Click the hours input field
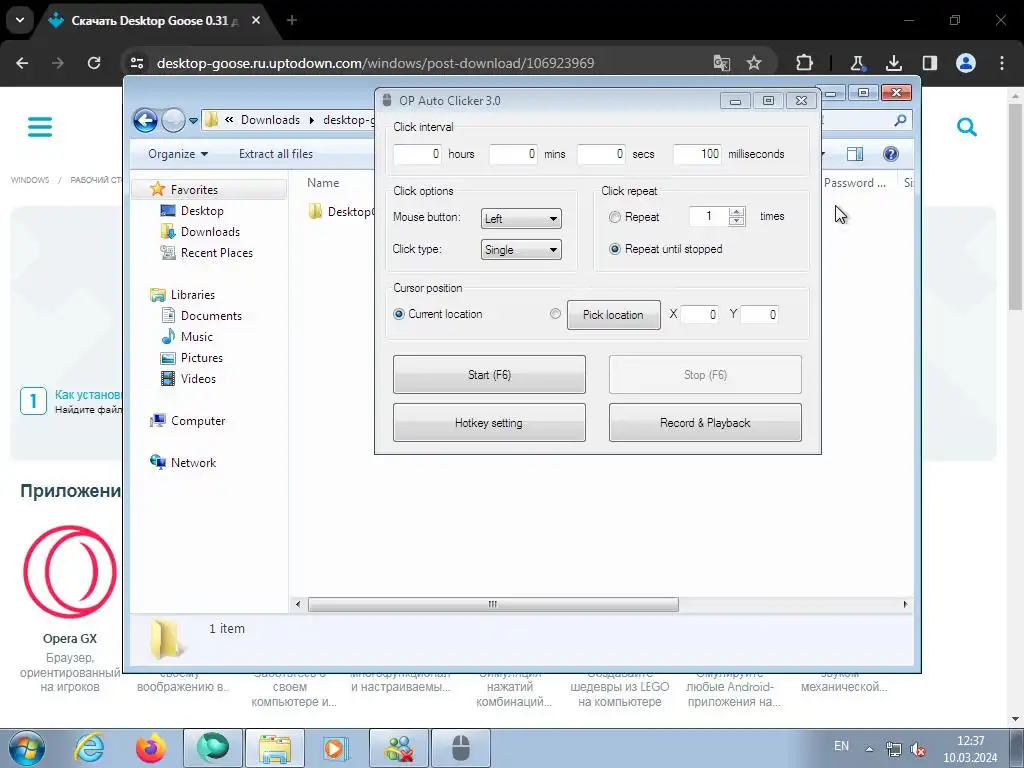Screen dimensions: 1024x768 (417, 154)
